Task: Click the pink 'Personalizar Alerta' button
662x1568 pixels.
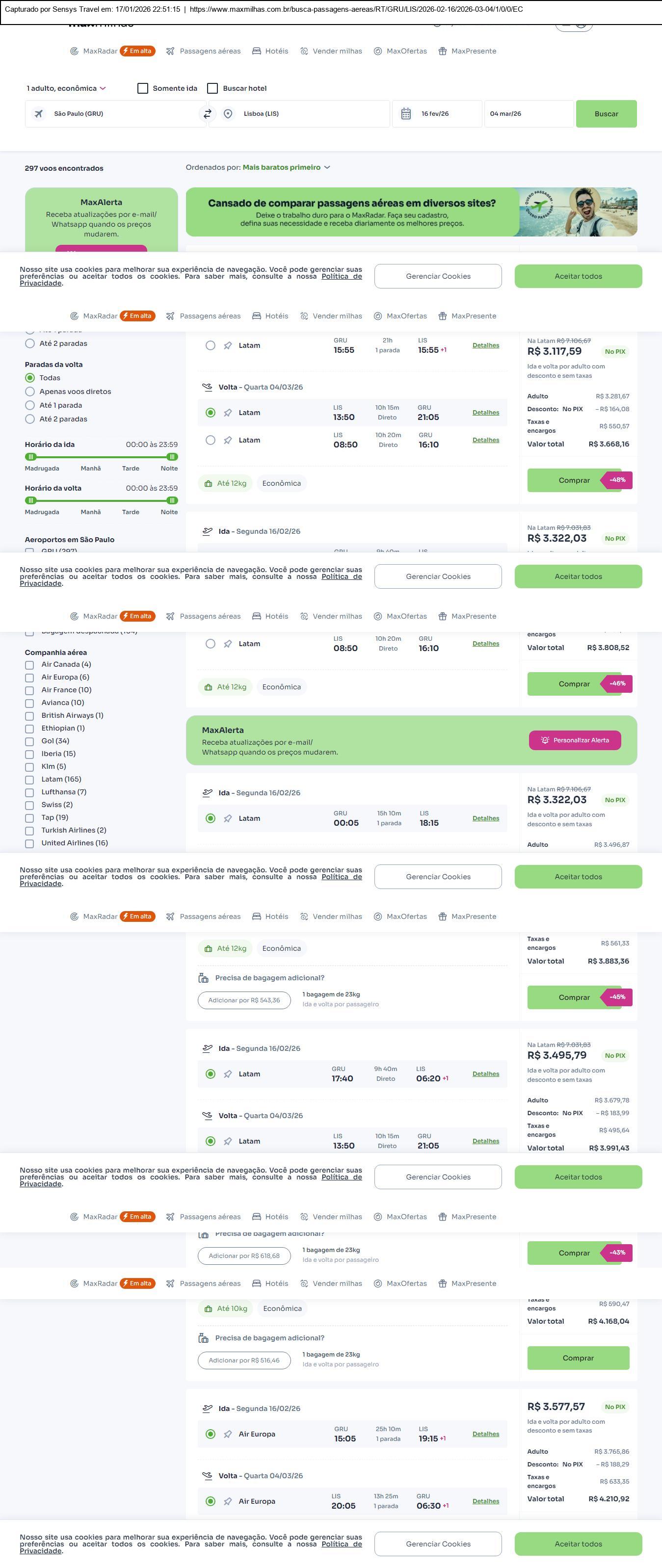Action: point(574,740)
